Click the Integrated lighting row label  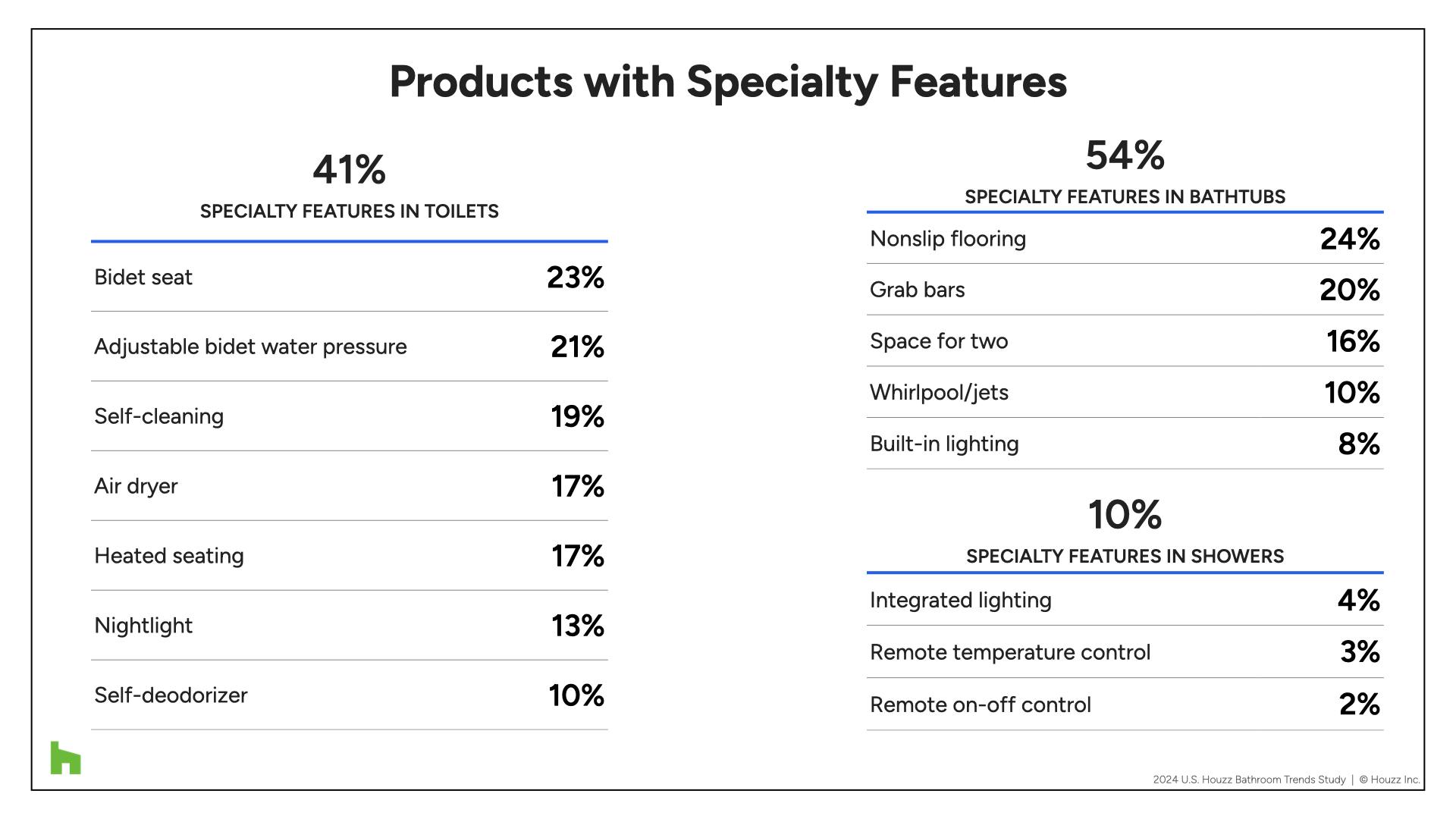pos(961,601)
